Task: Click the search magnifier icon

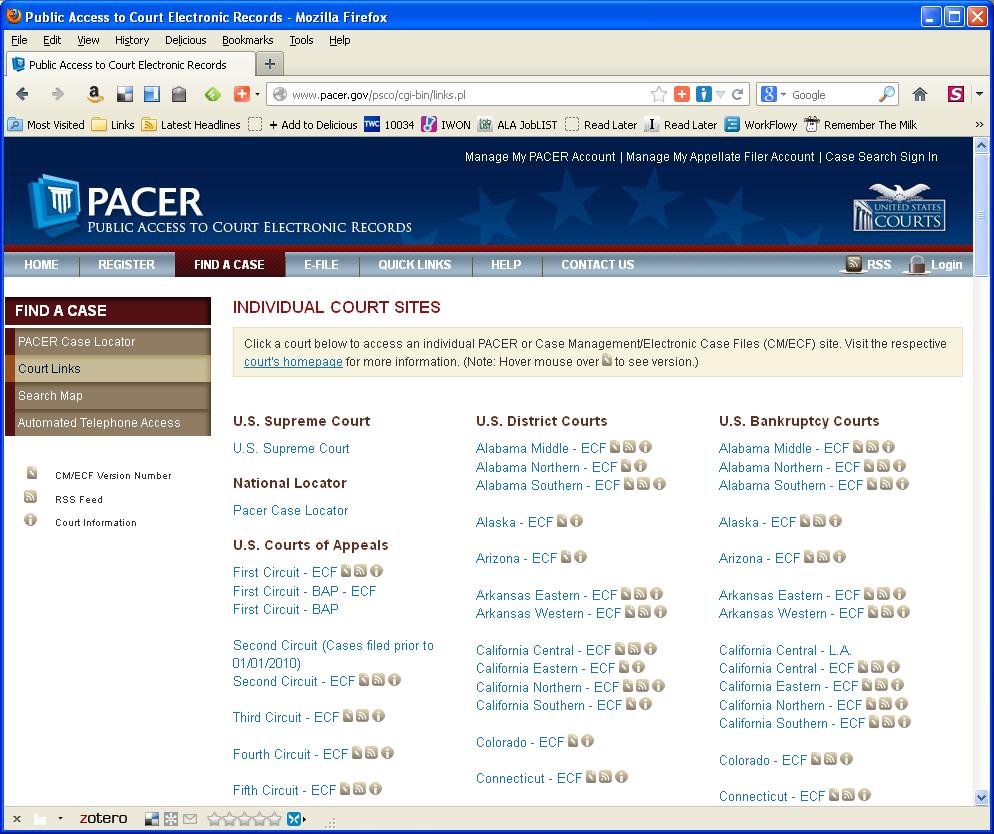Action: coord(888,94)
